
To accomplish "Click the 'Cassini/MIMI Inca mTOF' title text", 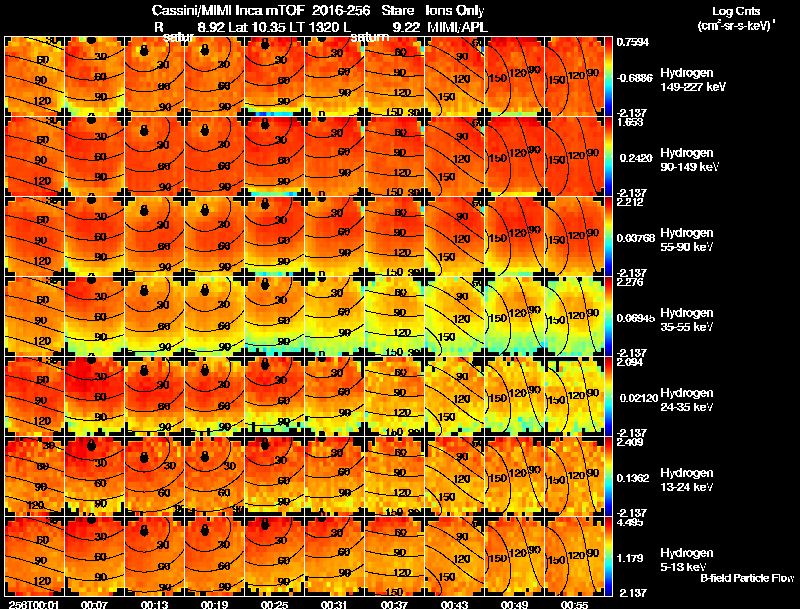I will [x=228, y=10].
